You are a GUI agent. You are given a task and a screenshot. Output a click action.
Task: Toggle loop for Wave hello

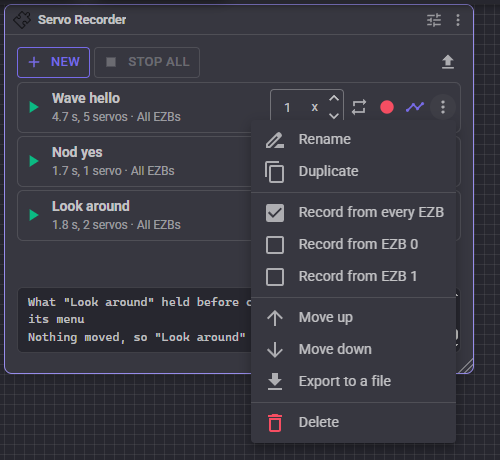[x=359, y=107]
